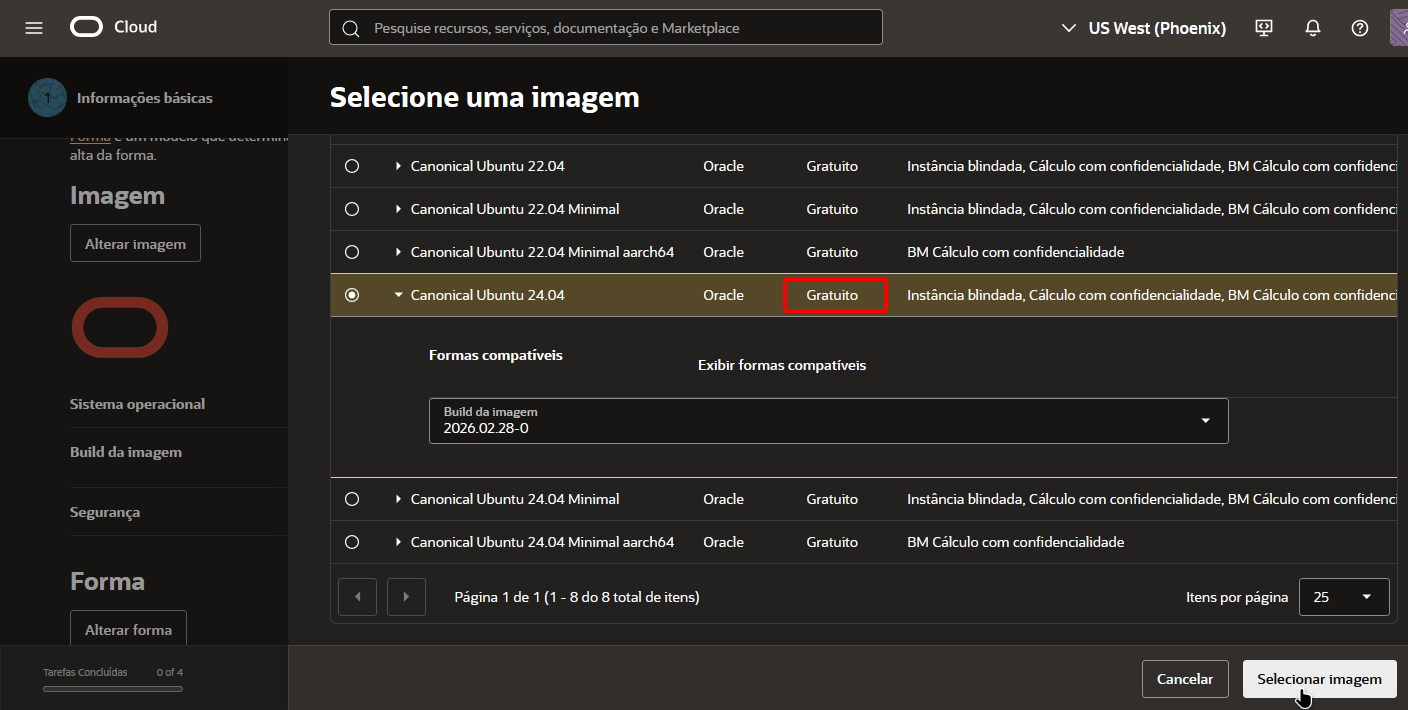Viewport: 1408px width, 710px height.
Task: Click the Segurança label in side panel
Action: (105, 512)
